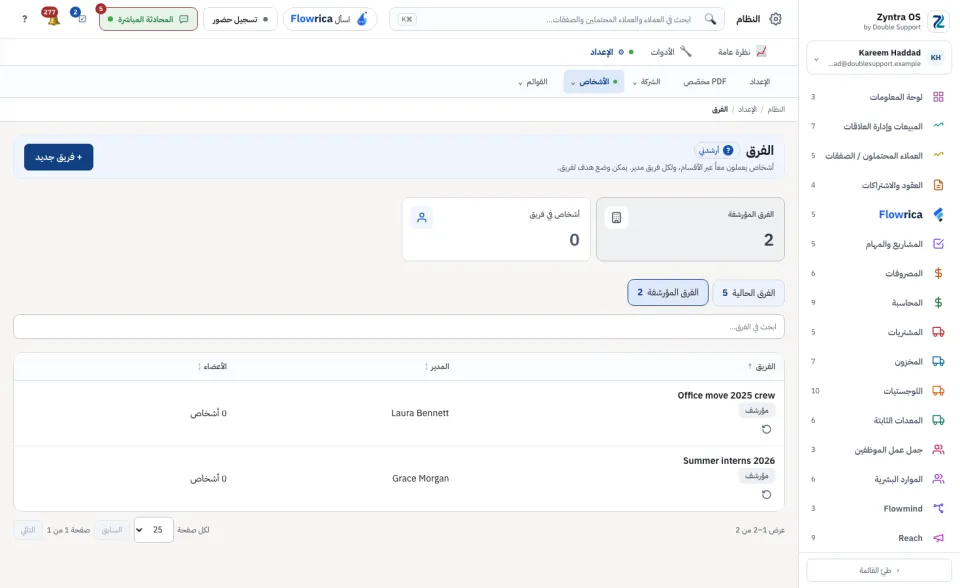Open the الشركة submenu dropdown
Image resolution: width=960 pixels, height=588 pixels.
coord(647,81)
